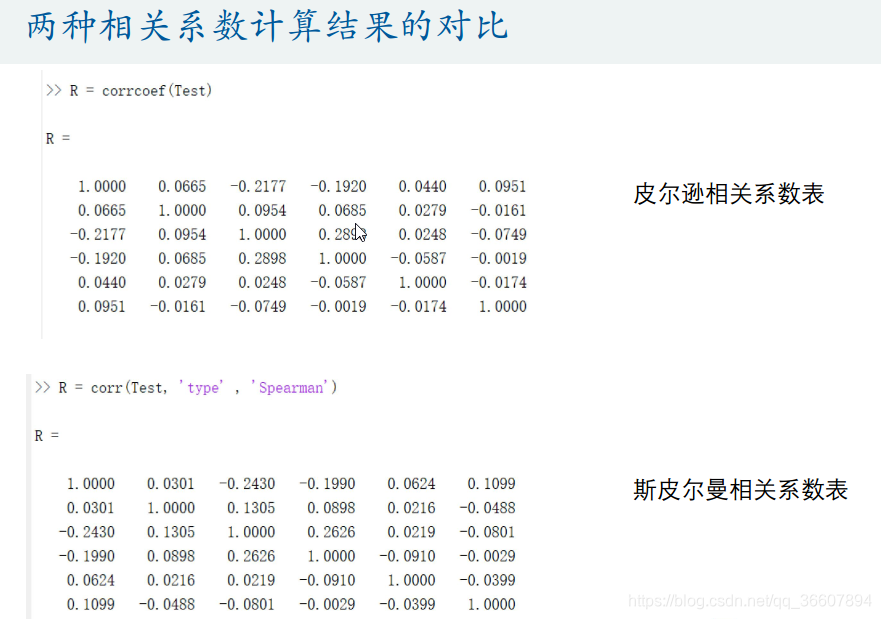
Task: Select 1.0000 in Pearson row starting with 0.0951
Action: (x=502, y=307)
